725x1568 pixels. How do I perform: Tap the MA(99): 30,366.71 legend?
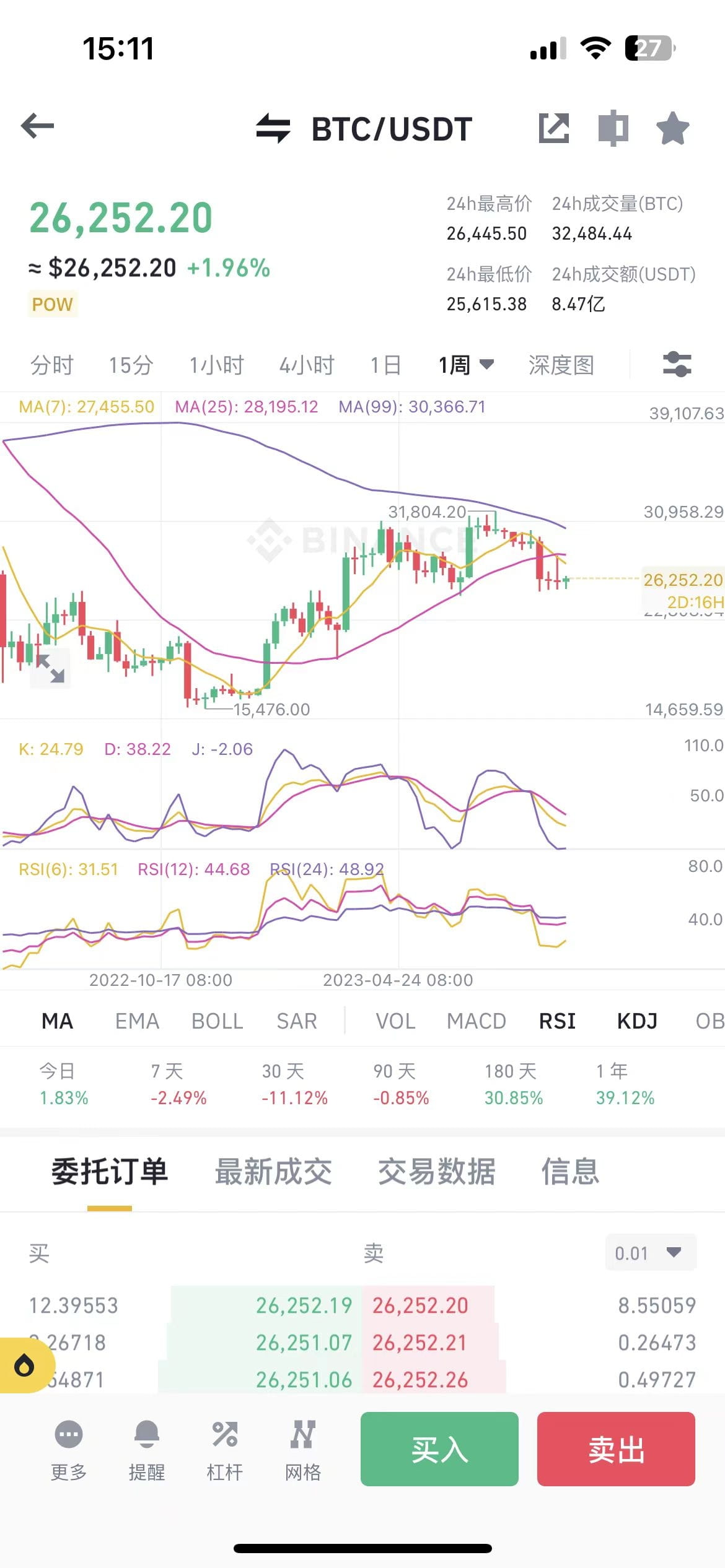pos(412,407)
